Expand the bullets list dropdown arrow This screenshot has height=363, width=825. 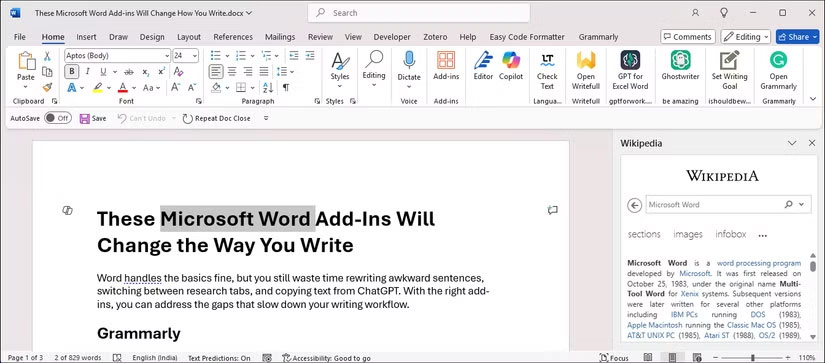pyautogui.click(x=227, y=56)
